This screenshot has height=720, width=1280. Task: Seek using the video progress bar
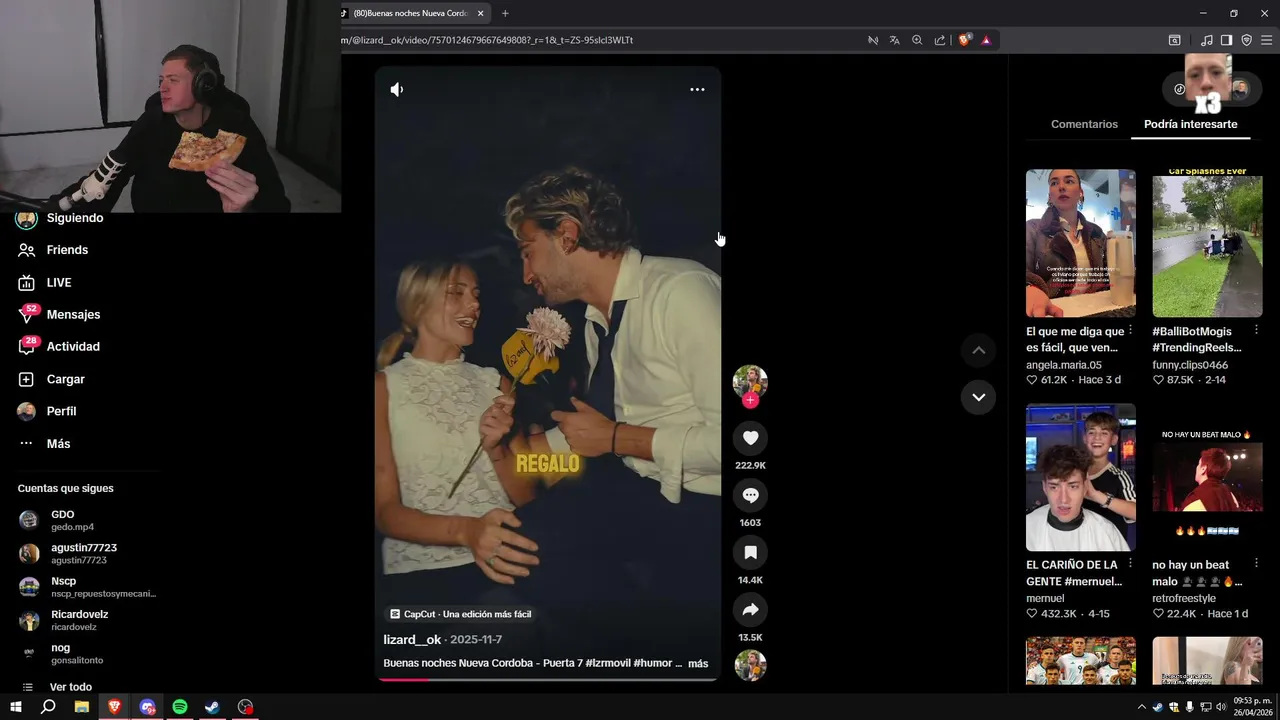pyautogui.click(x=547, y=679)
